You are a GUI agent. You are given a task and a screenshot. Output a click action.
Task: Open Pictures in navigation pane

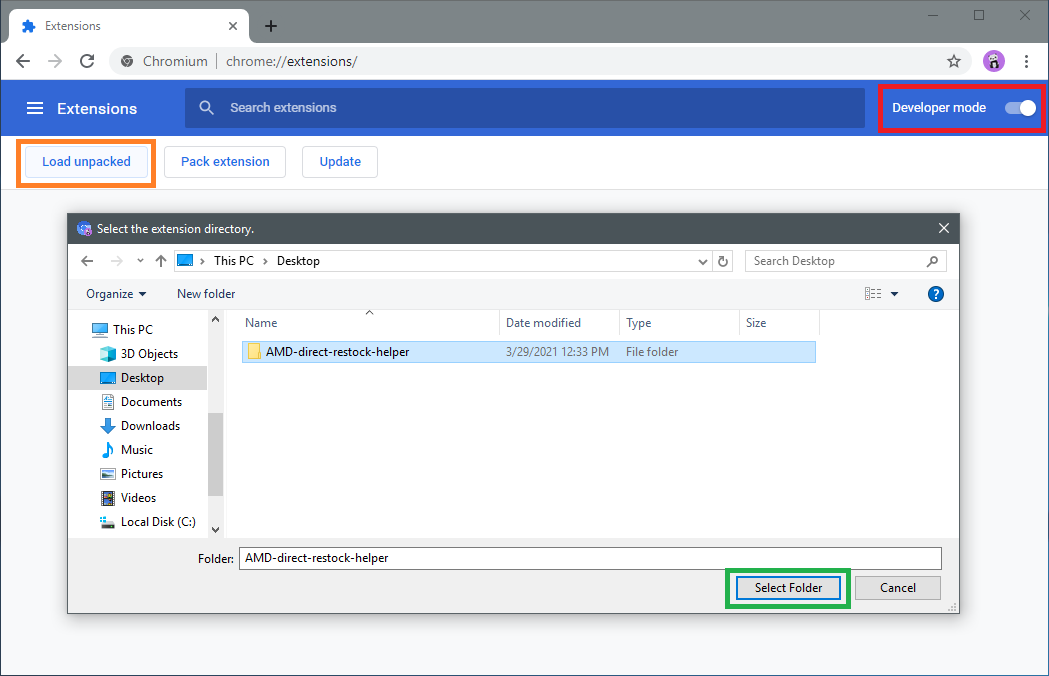tap(141, 474)
